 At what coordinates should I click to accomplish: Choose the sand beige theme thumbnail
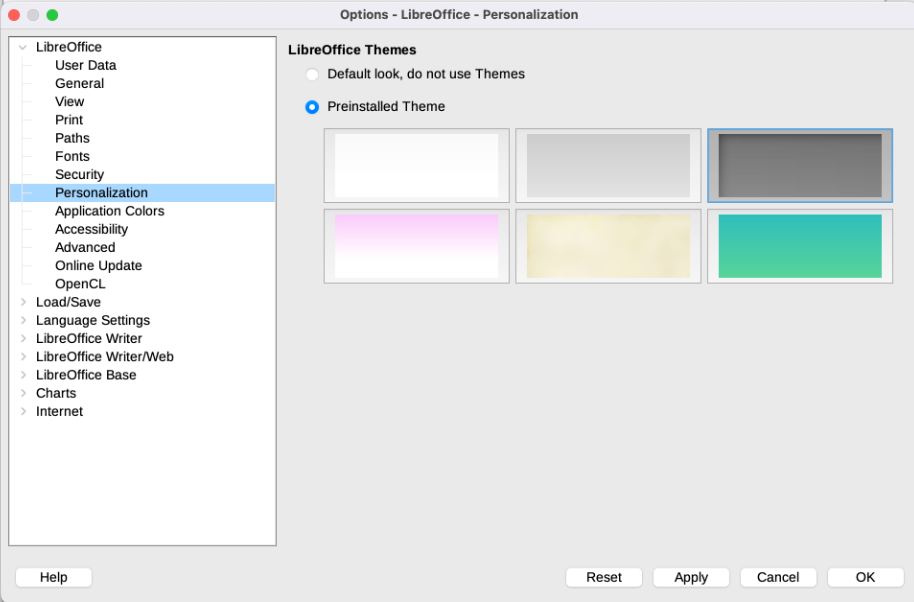(x=608, y=246)
